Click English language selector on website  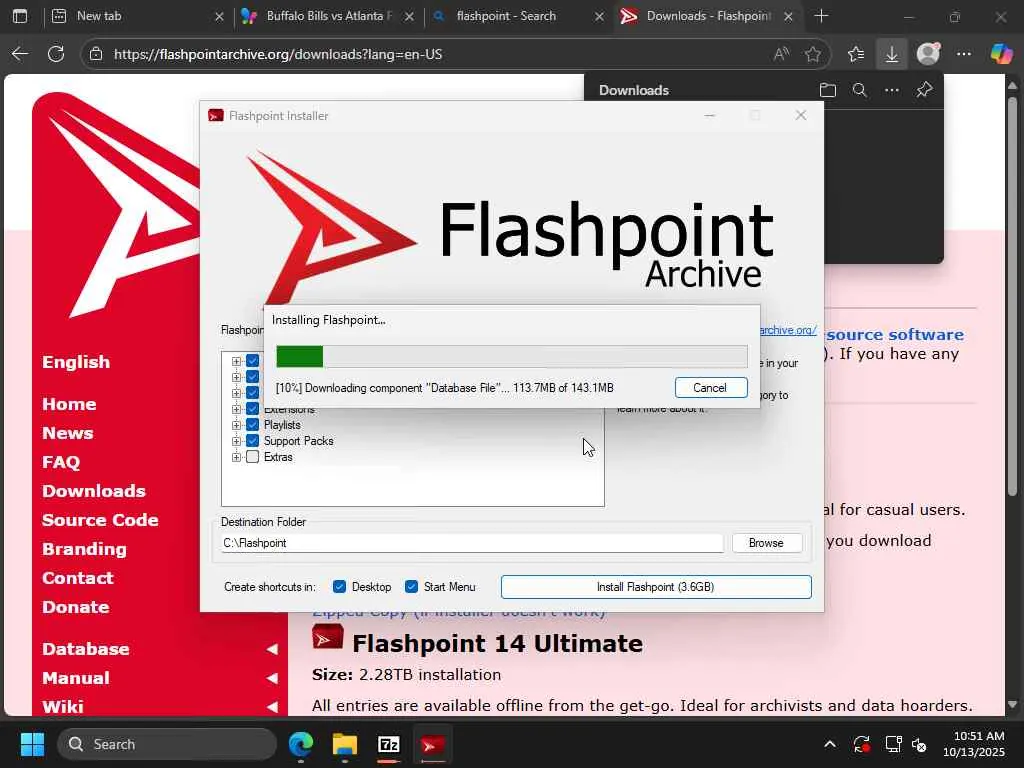[x=76, y=362]
